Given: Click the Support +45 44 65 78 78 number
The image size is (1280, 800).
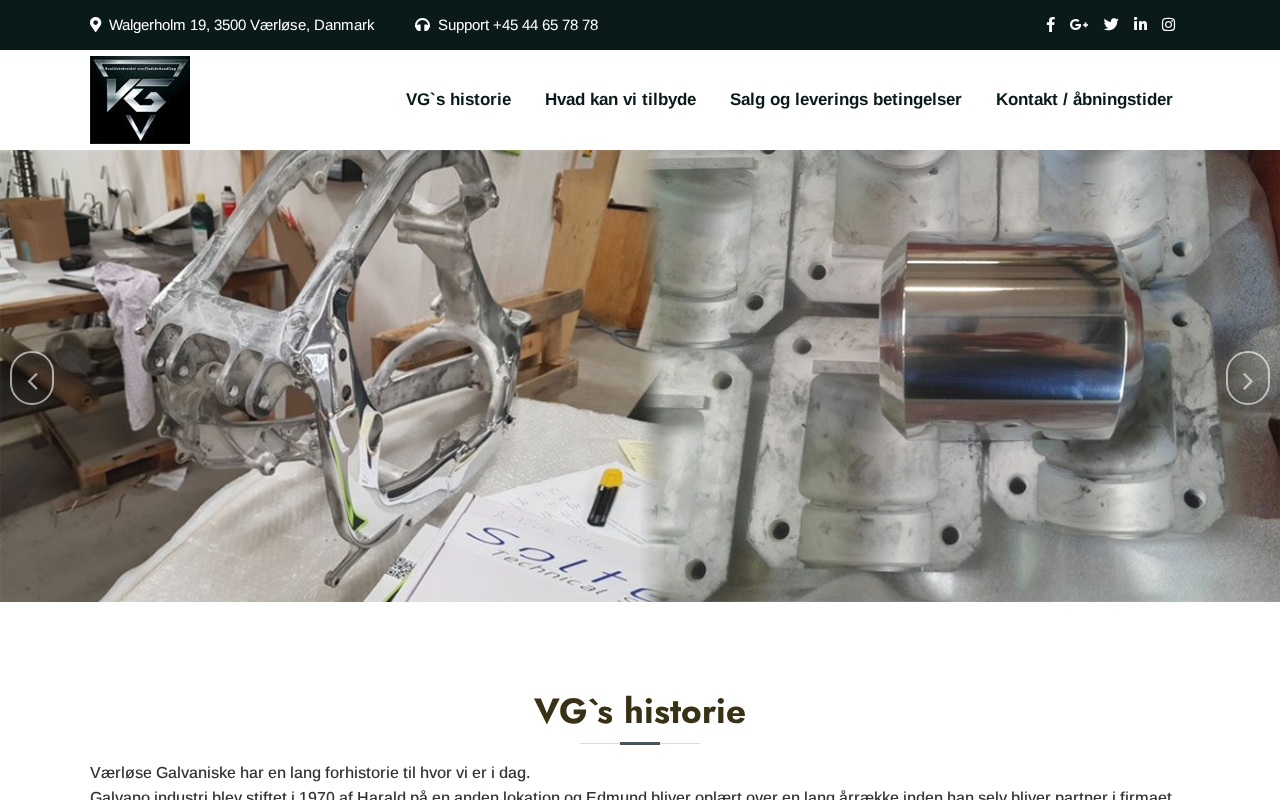Looking at the screenshot, I should [518, 25].
